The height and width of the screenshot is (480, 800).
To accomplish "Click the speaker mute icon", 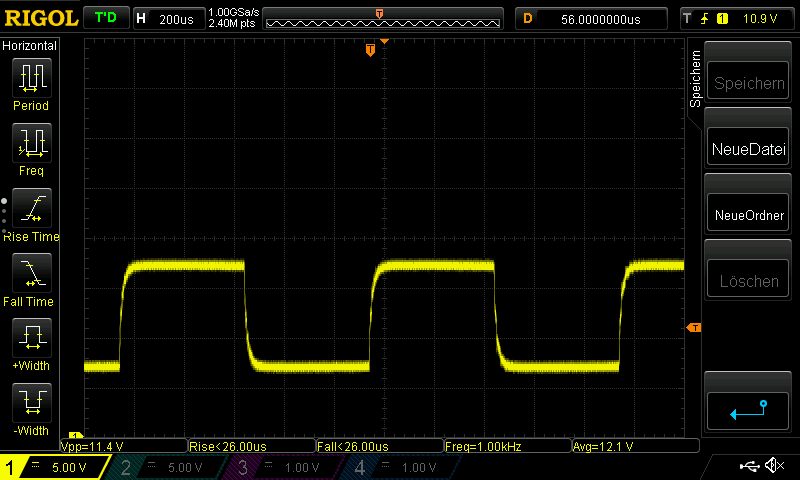I will tap(773, 466).
